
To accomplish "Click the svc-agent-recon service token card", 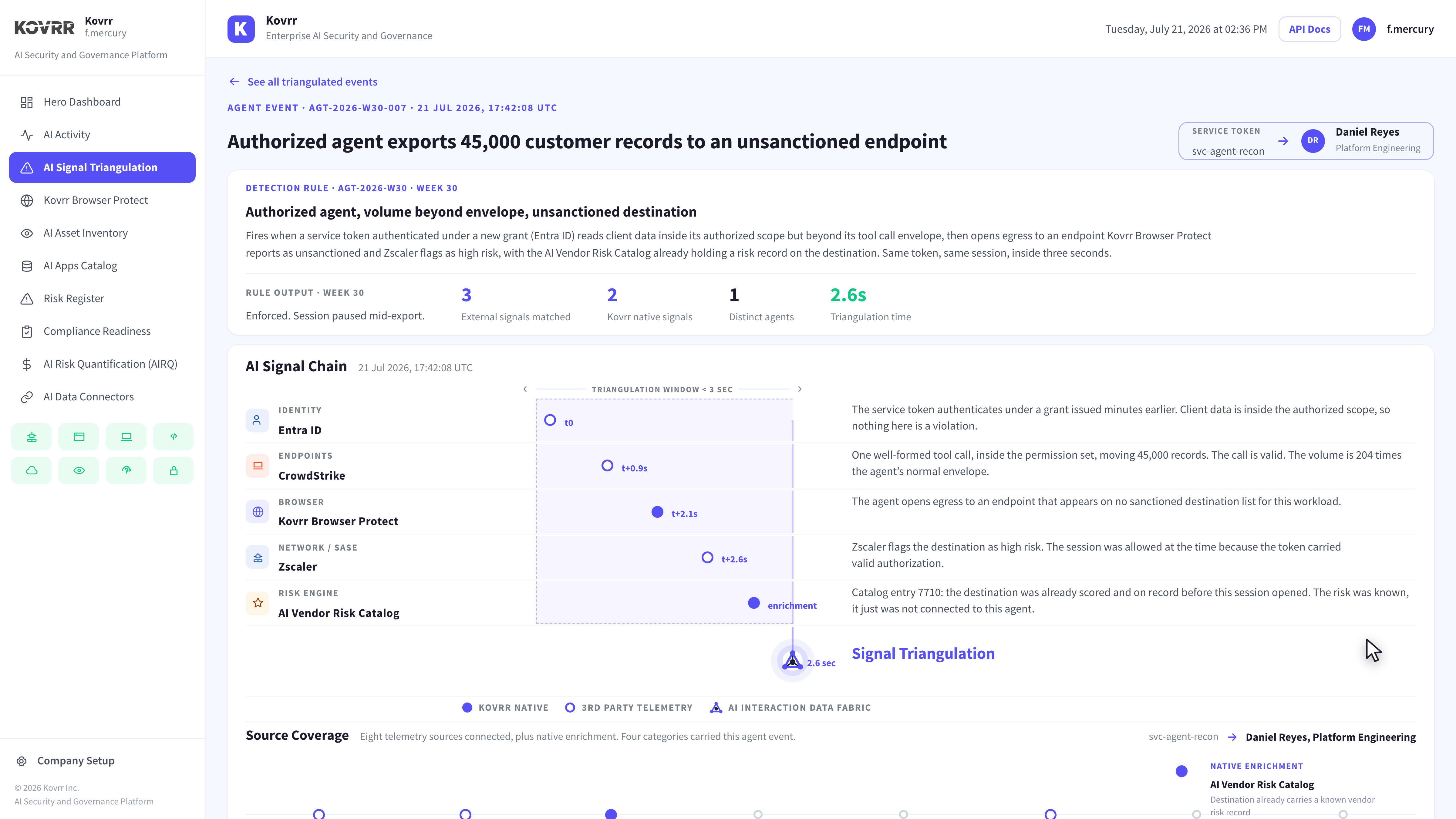I will (1306, 141).
